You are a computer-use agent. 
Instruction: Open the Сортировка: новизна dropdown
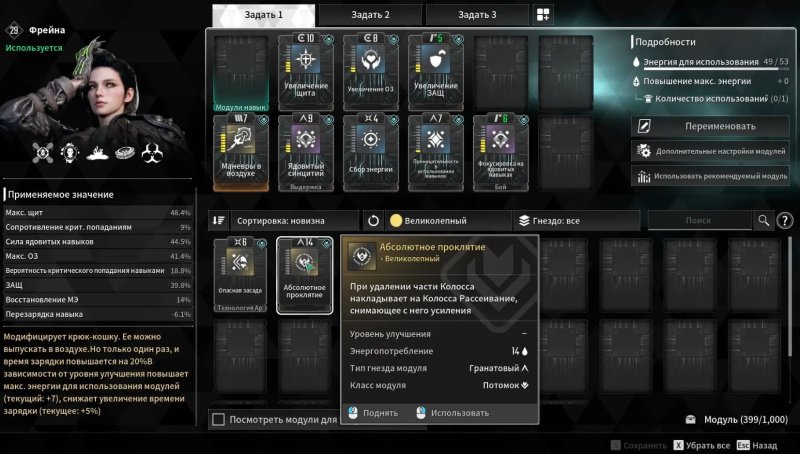pos(295,221)
